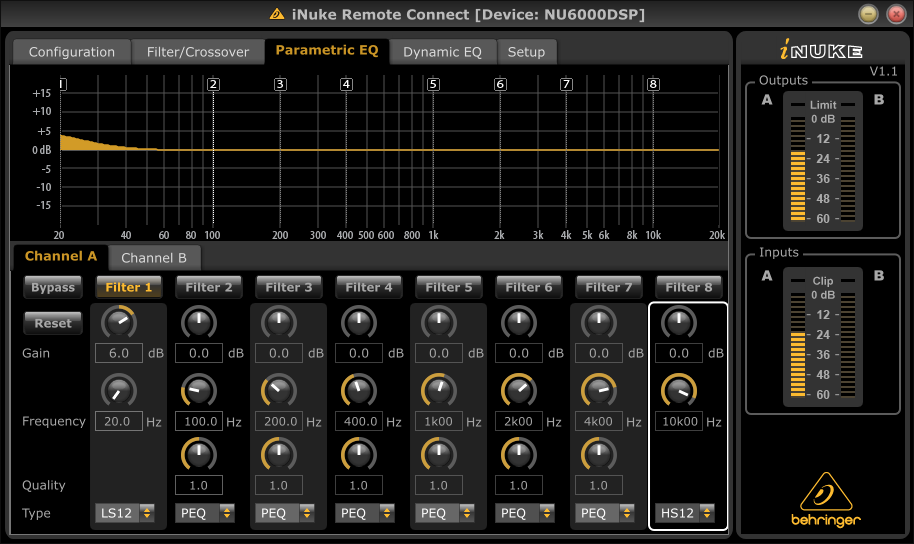Click the Reset button
The image size is (914, 544).
(53, 323)
